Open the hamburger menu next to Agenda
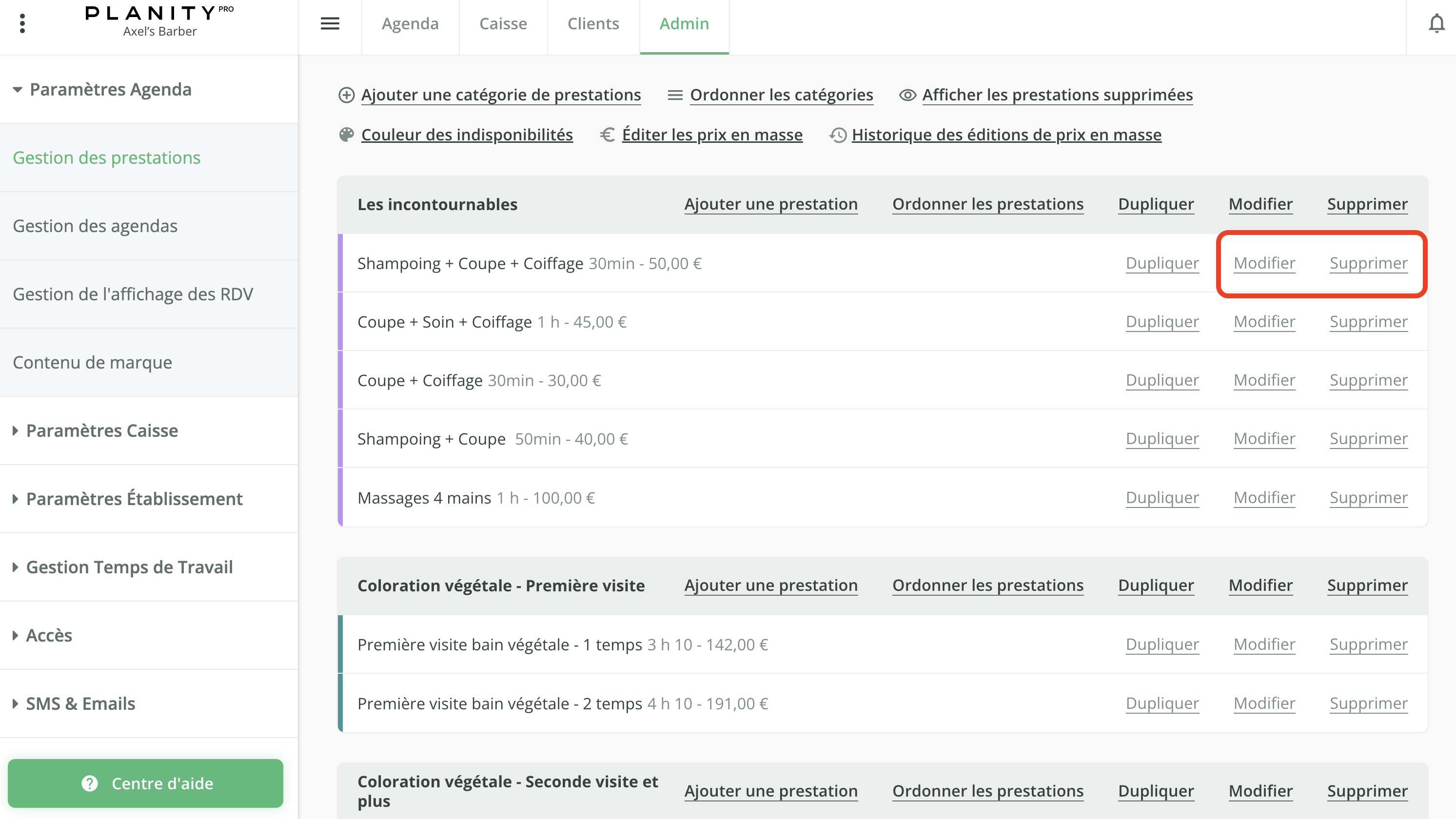The image size is (1456, 819). pyautogui.click(x=330, y=23)
